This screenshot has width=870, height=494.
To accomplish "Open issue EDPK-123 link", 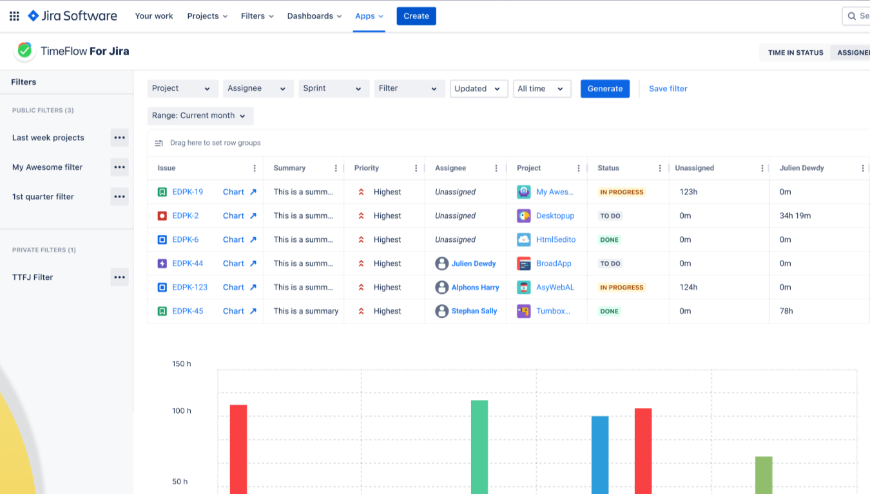I will [x=190, y=288].
